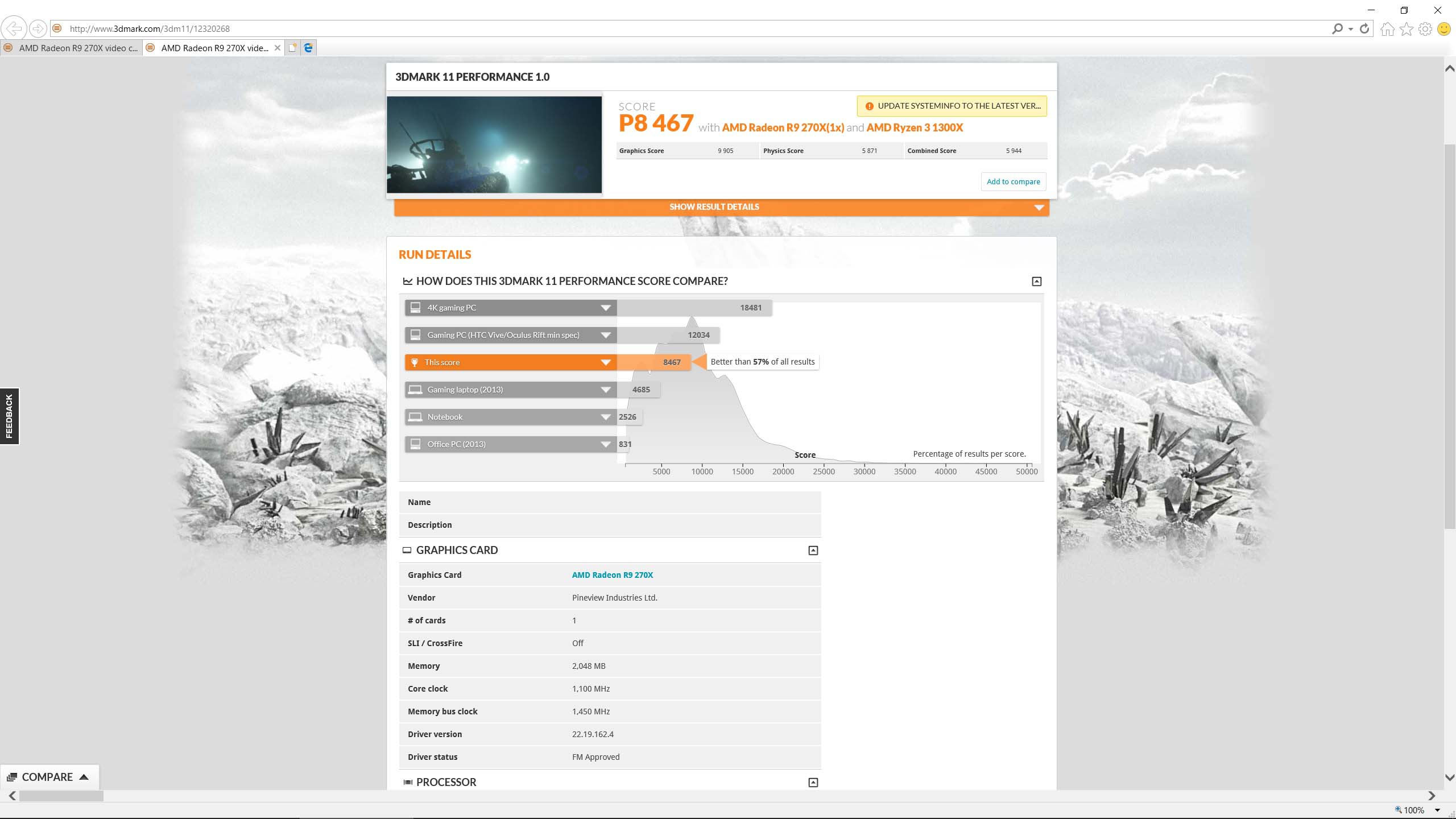Click the warning icon in update notice

tap(869, 106)
